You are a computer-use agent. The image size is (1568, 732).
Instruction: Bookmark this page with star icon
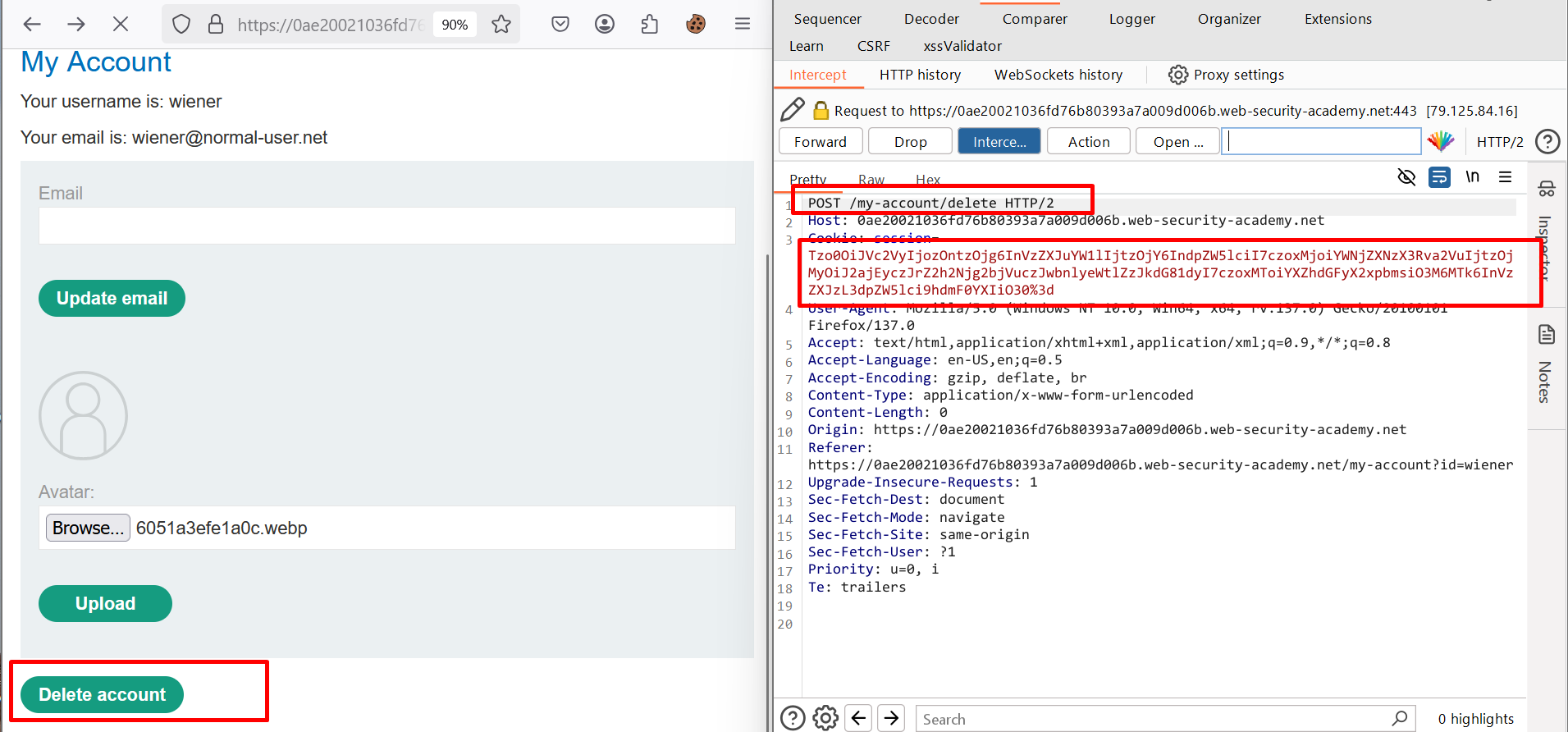[x=501, y=24]
